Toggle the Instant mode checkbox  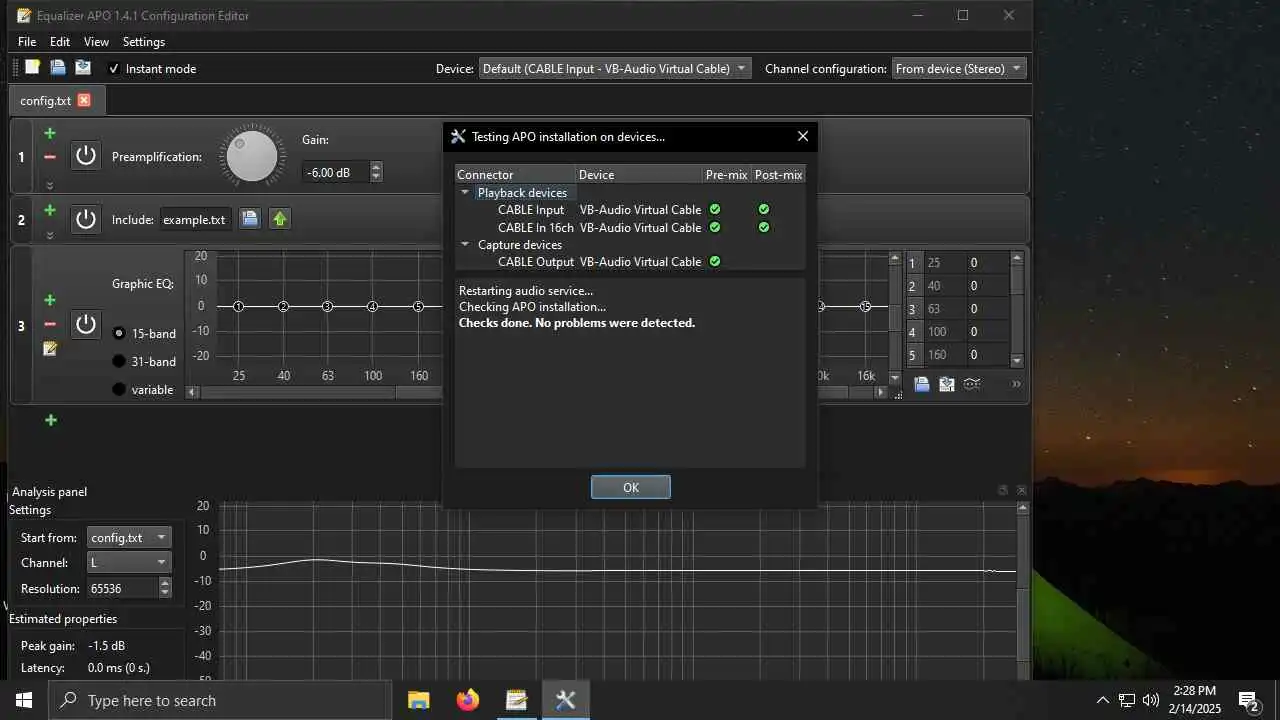[114, 69]
